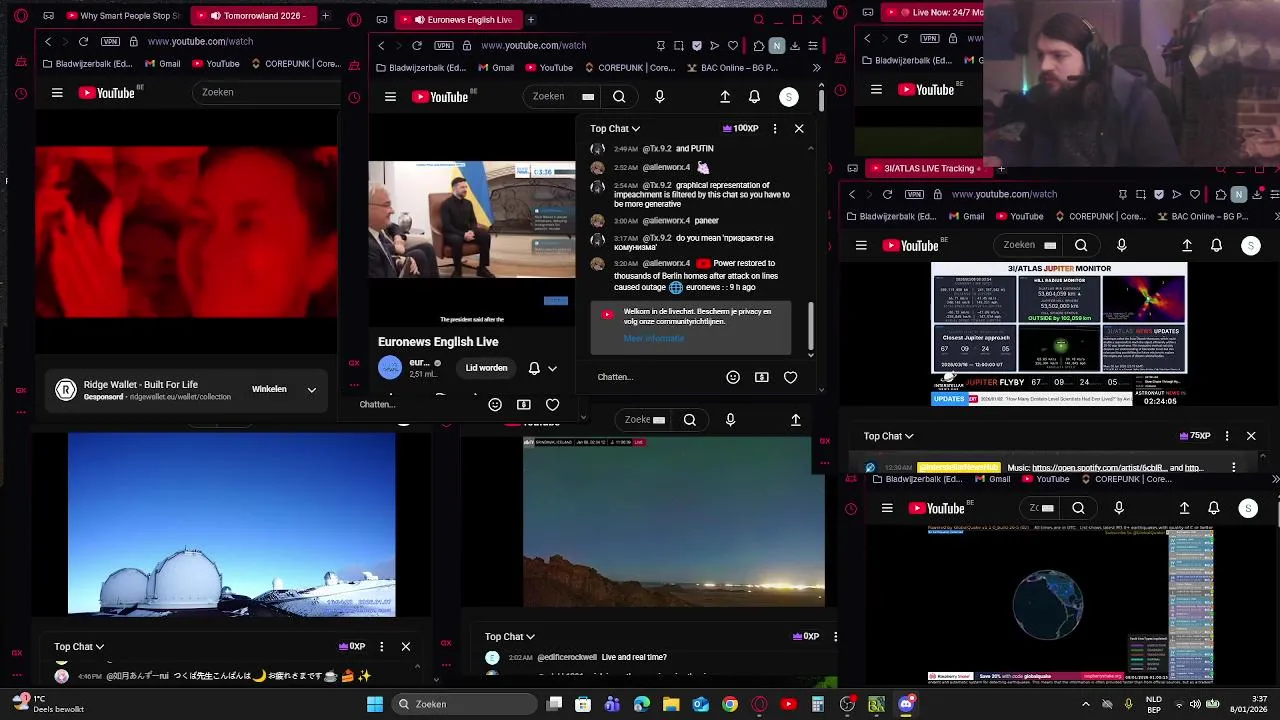Image resolution: width=1280 pixels, height=720 pixels.
Task: Reload page in Euronews browser window
Action: click(416, 45)
